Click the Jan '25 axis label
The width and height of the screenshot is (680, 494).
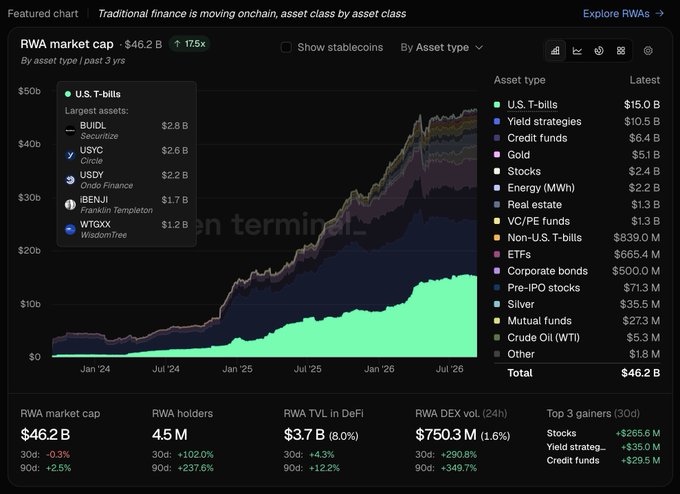pyautogui.click(x=237, y=369)
